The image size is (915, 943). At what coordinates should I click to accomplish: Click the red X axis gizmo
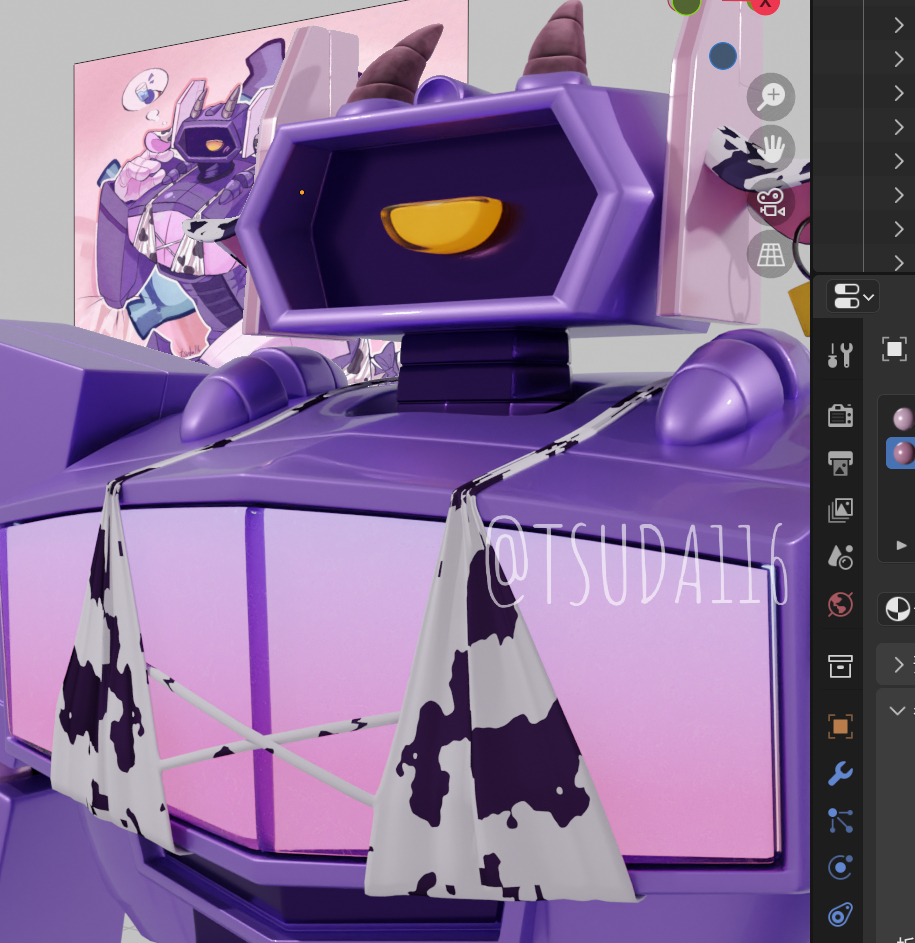[x=765, y=3]
